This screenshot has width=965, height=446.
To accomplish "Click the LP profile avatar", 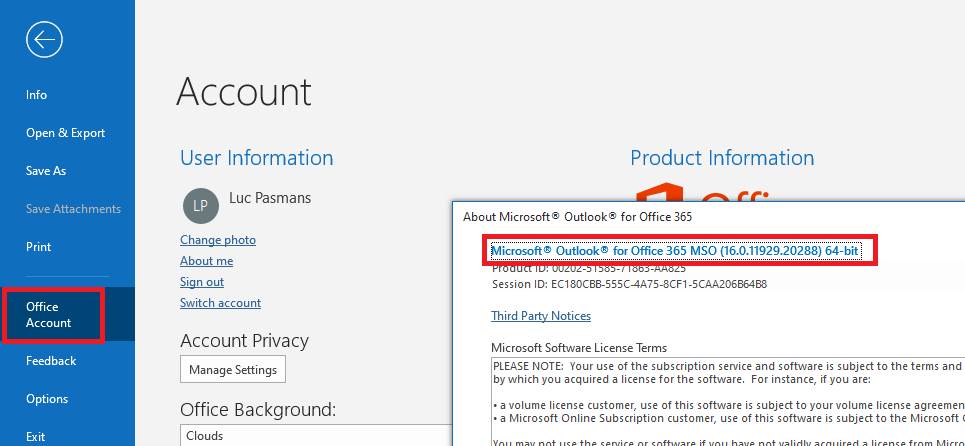I will coord(201,206).
